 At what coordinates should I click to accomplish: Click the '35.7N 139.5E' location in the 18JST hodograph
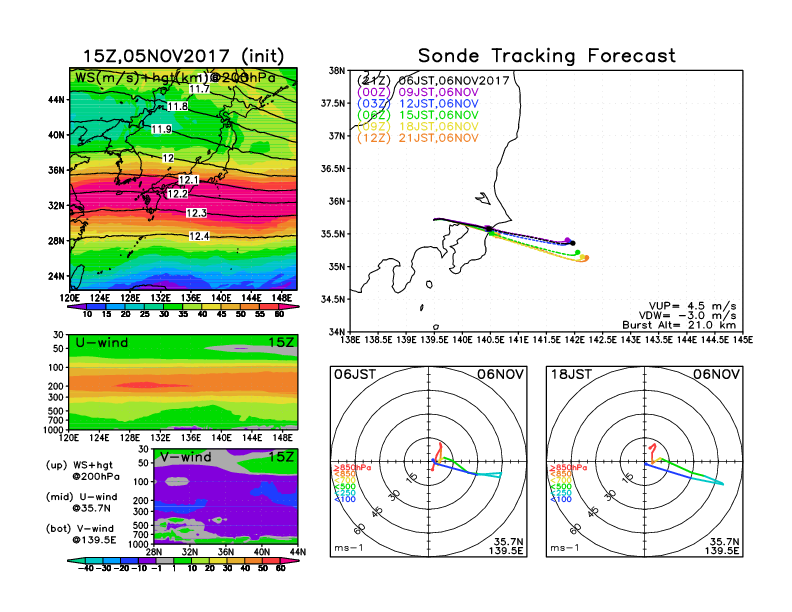point(722,546)
